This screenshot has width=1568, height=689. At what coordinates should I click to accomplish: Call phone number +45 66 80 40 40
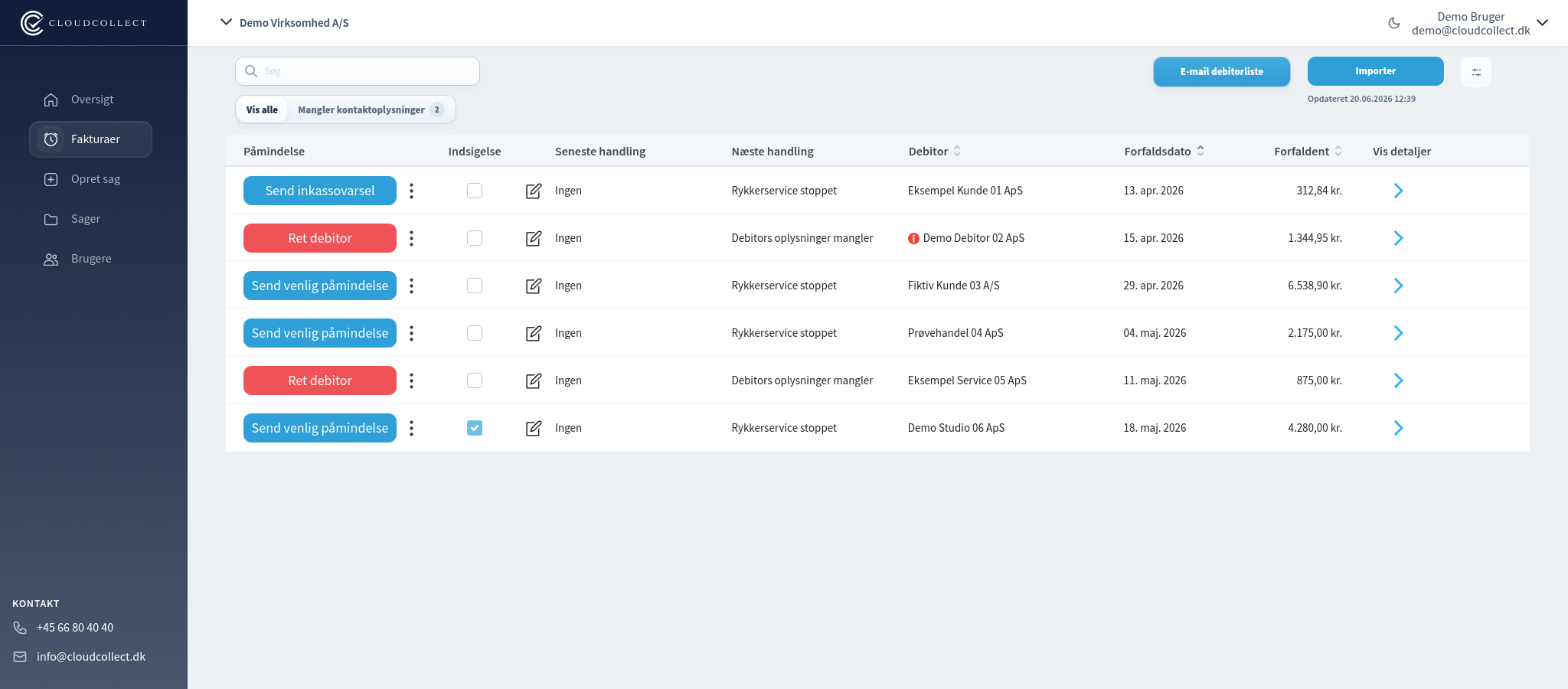point(75,628)
